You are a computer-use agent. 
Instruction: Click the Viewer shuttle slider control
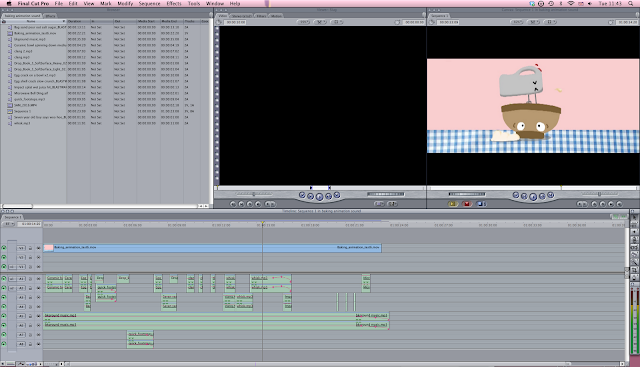coord(253,194)
